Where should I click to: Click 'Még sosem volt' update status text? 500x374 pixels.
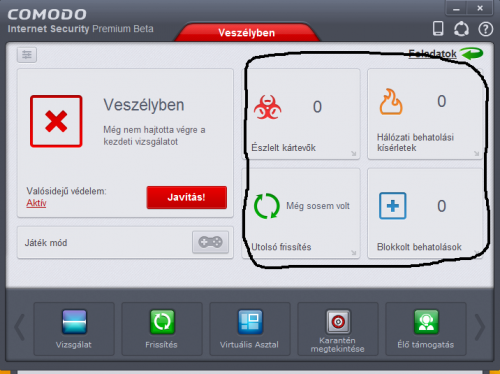318,206
